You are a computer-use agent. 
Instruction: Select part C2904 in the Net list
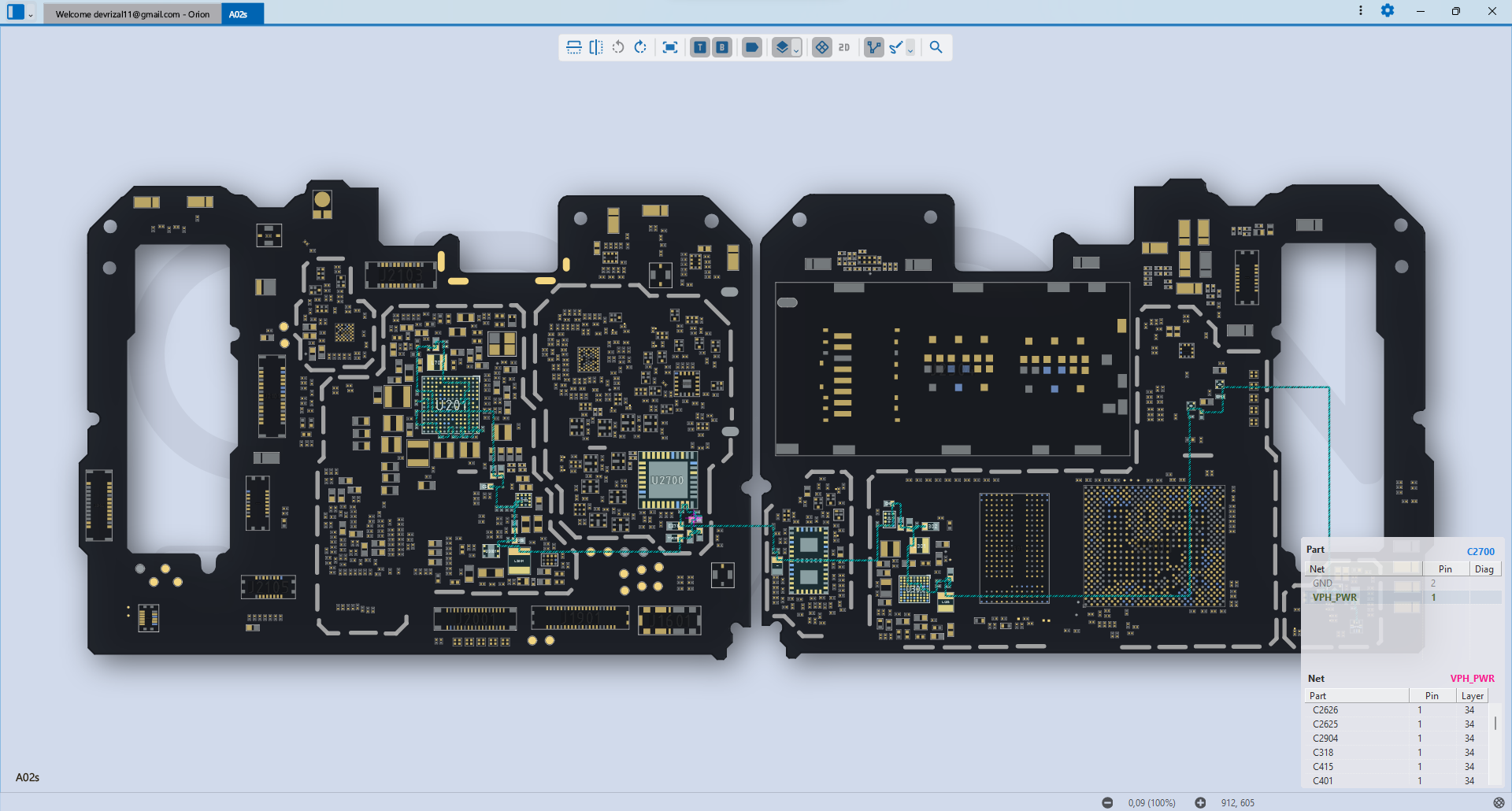click(x=1325, y=739)
